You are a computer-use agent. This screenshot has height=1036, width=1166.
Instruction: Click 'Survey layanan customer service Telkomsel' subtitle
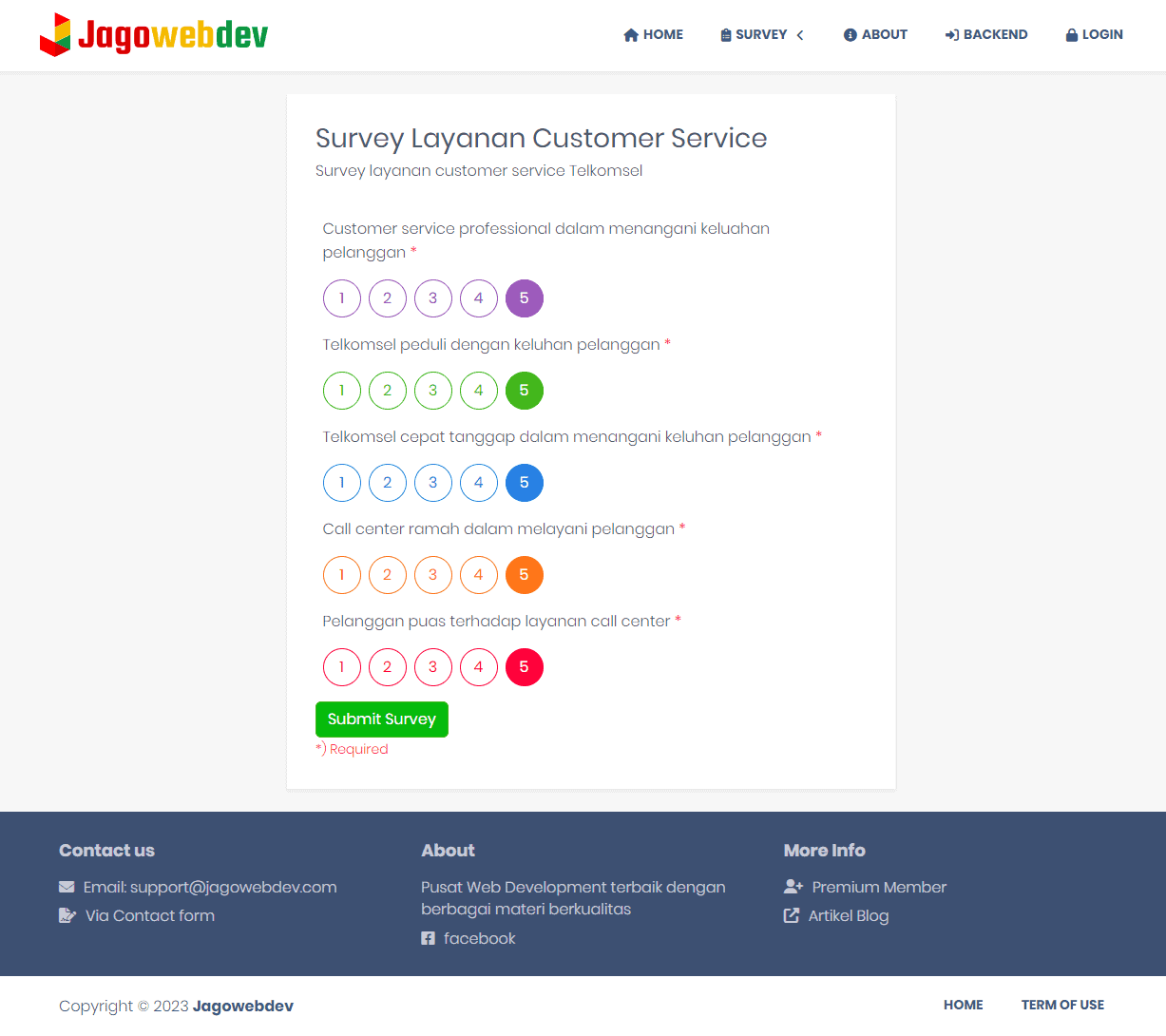[x=479, y=171]
